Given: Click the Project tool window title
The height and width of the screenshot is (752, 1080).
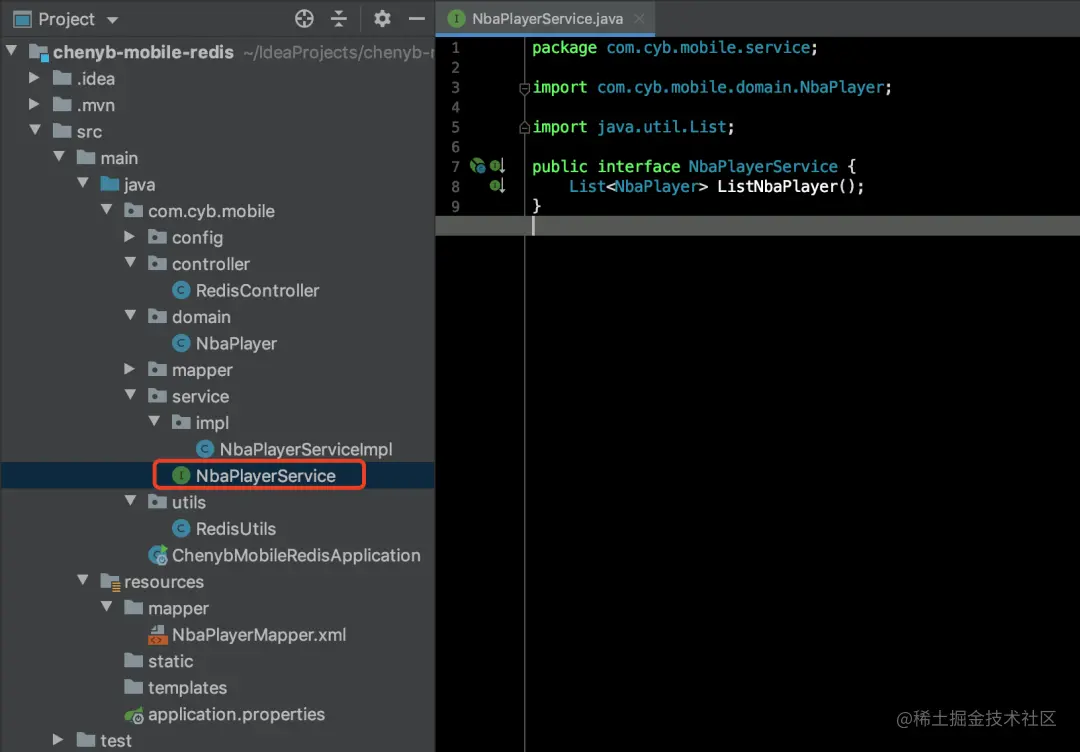Looking at the screenshot, I should tap(66, 19).
